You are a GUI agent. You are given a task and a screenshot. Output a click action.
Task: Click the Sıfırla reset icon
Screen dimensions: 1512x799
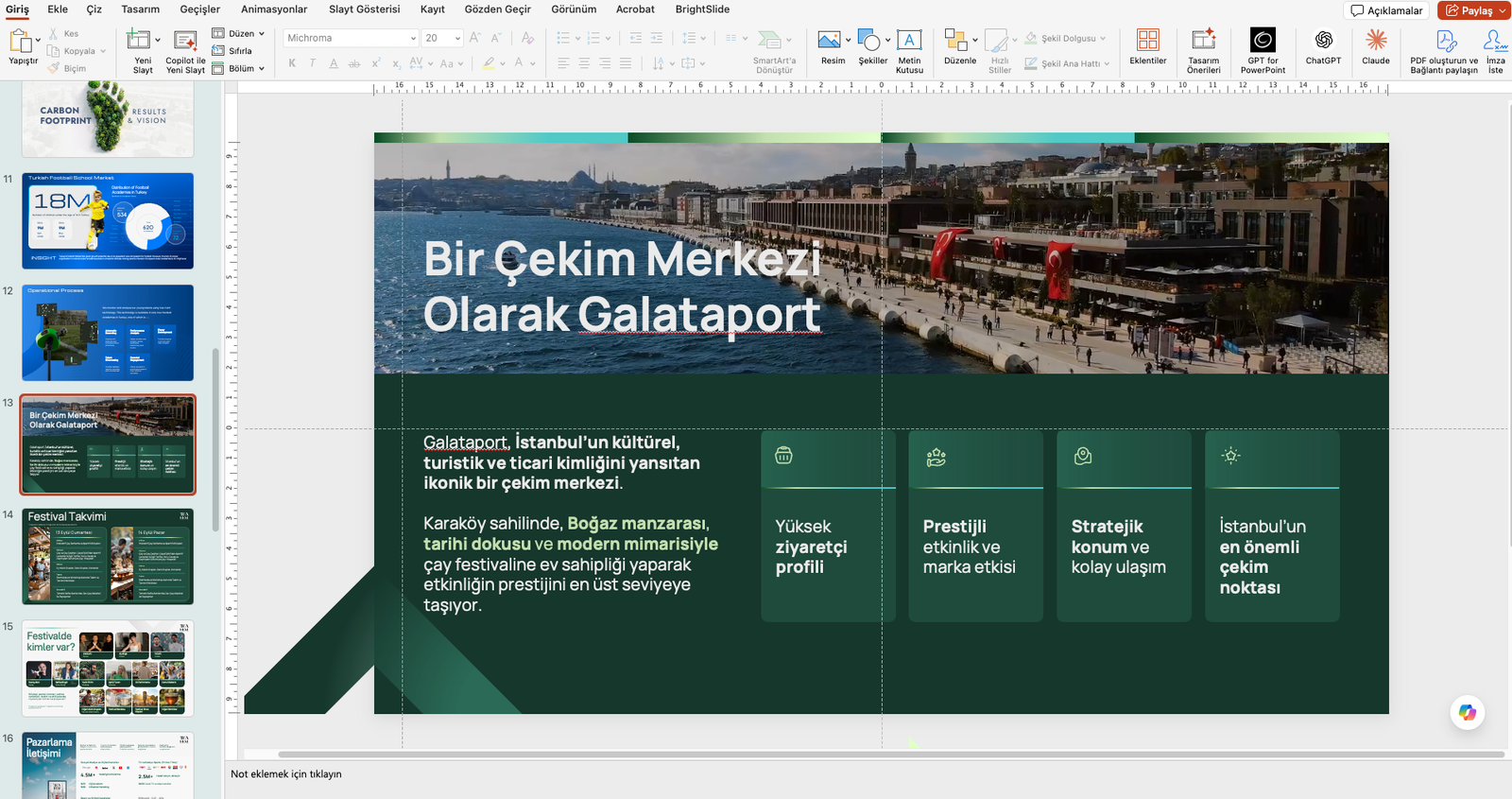pyautogui.click(x=218, y=51)
